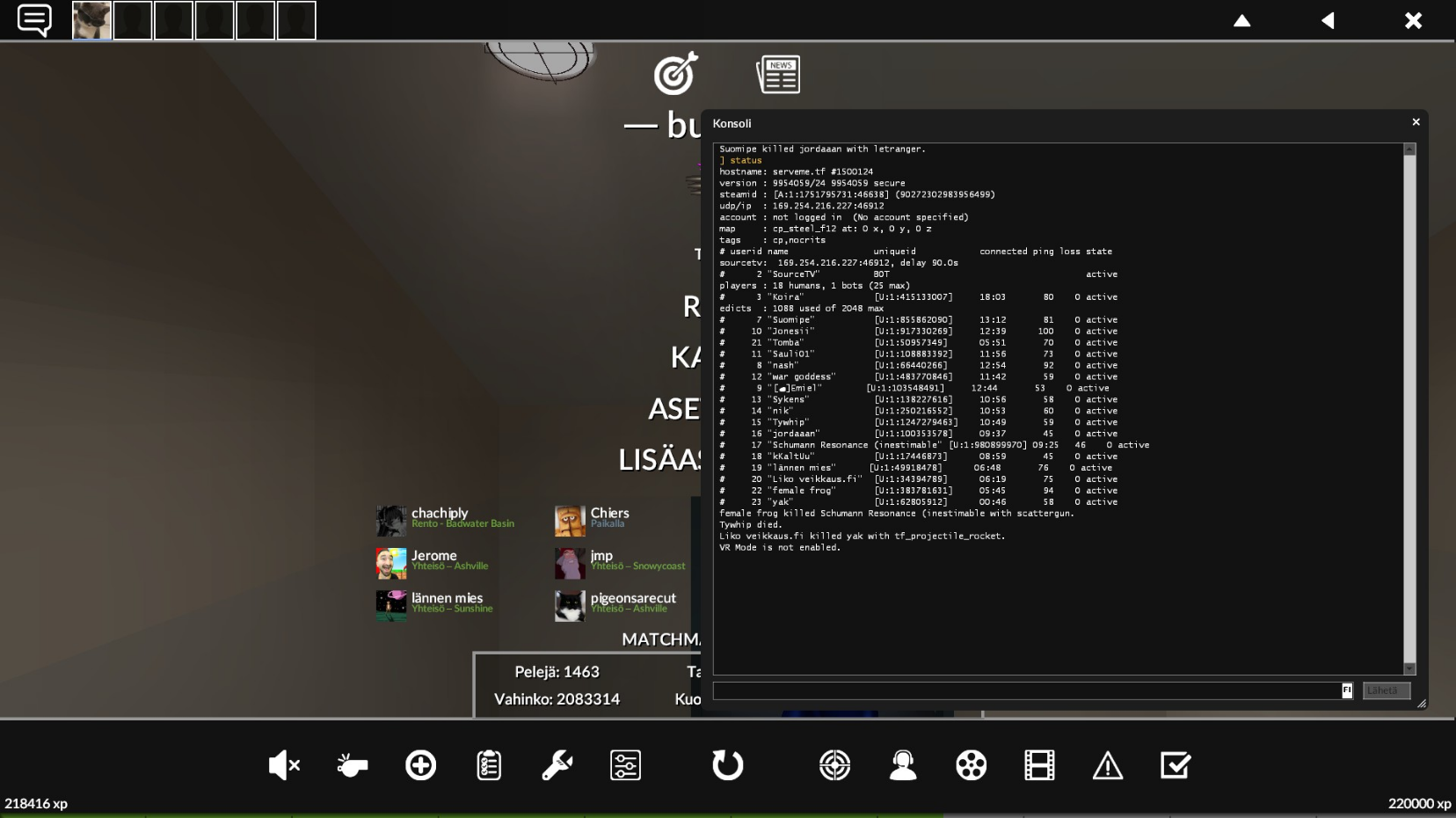Click the 220000 xp label

point(1420,803)
